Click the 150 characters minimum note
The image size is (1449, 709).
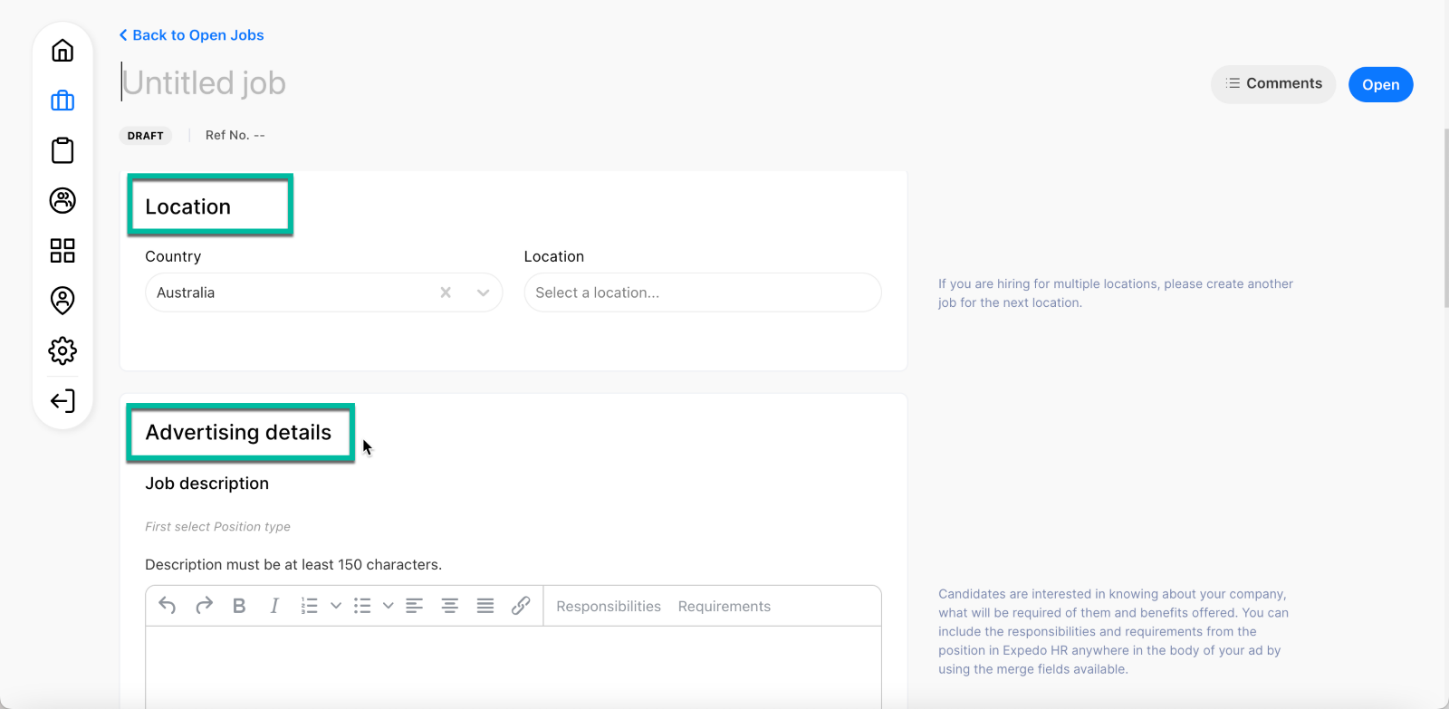click(x=293, y=565)
